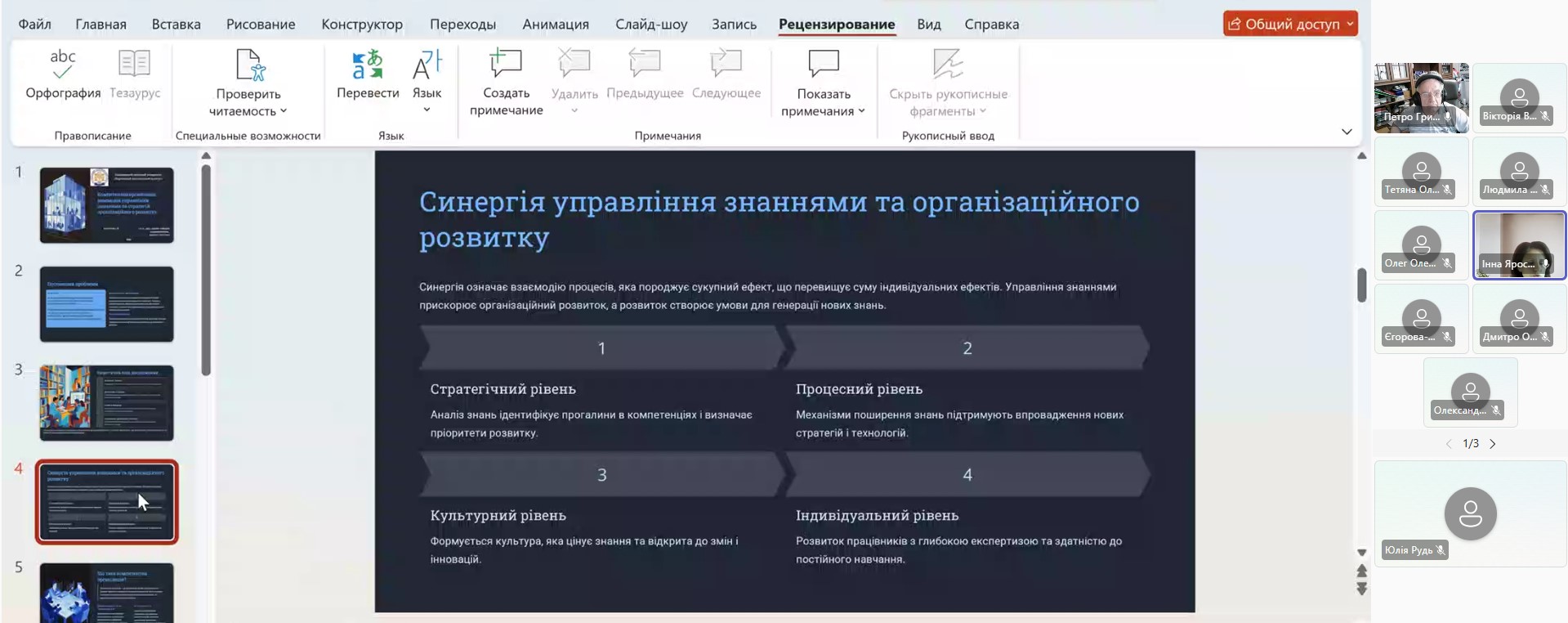The image size is (1568, 623).
Task: Run the Орфография spell check icon
Action: 63,64
